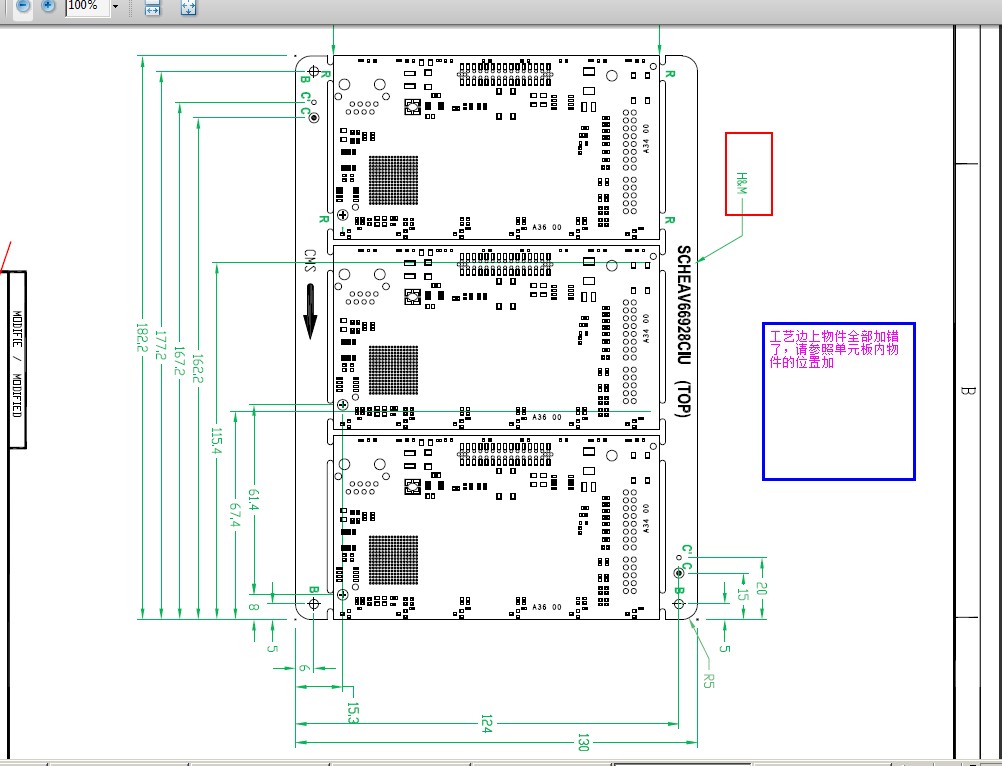1002x766 pixels.
Task: Zoom in with the plus button
Action: [47, 6]
